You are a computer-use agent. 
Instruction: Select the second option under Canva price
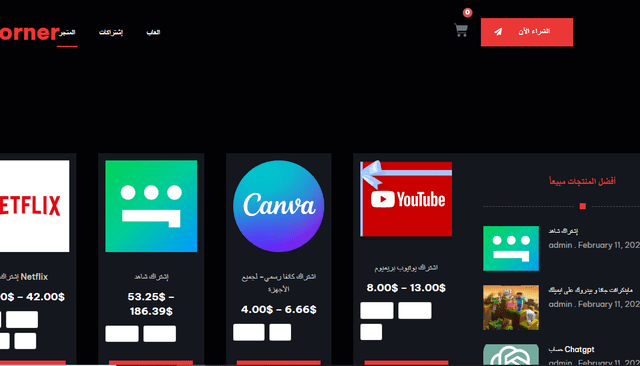click(280, 332)
